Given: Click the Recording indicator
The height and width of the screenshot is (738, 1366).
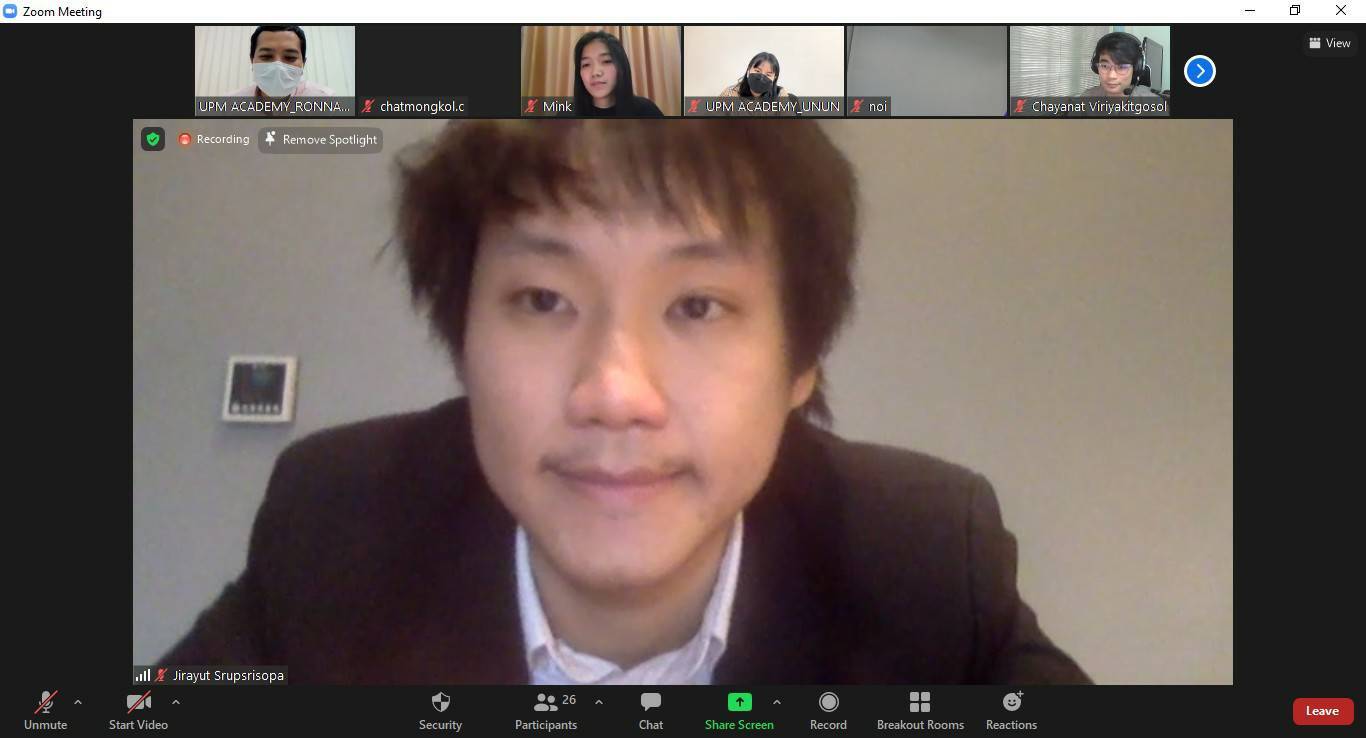Looking at the screenshot, I should 214,139.
